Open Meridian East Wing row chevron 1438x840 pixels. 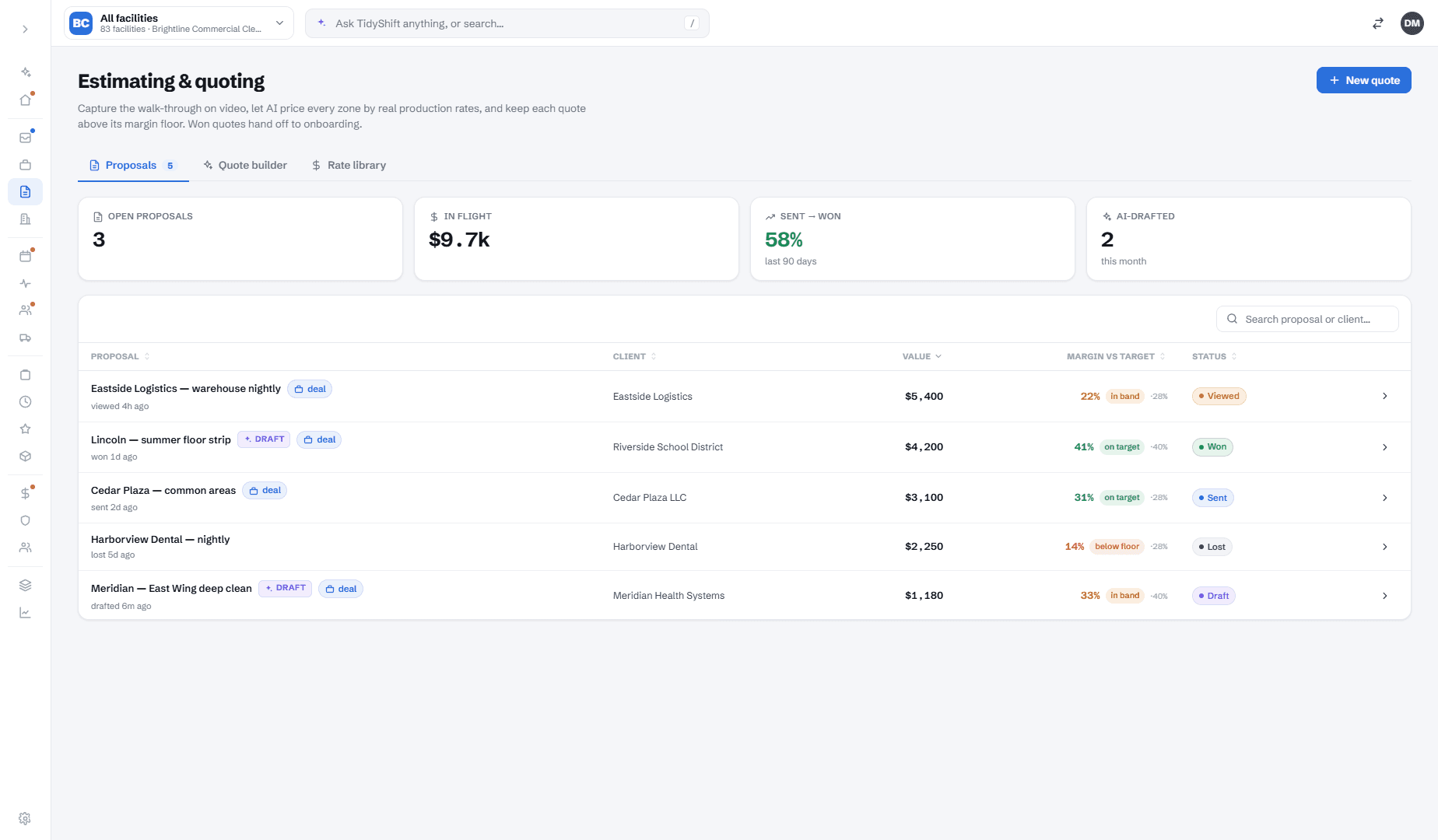pos(1384,596)
